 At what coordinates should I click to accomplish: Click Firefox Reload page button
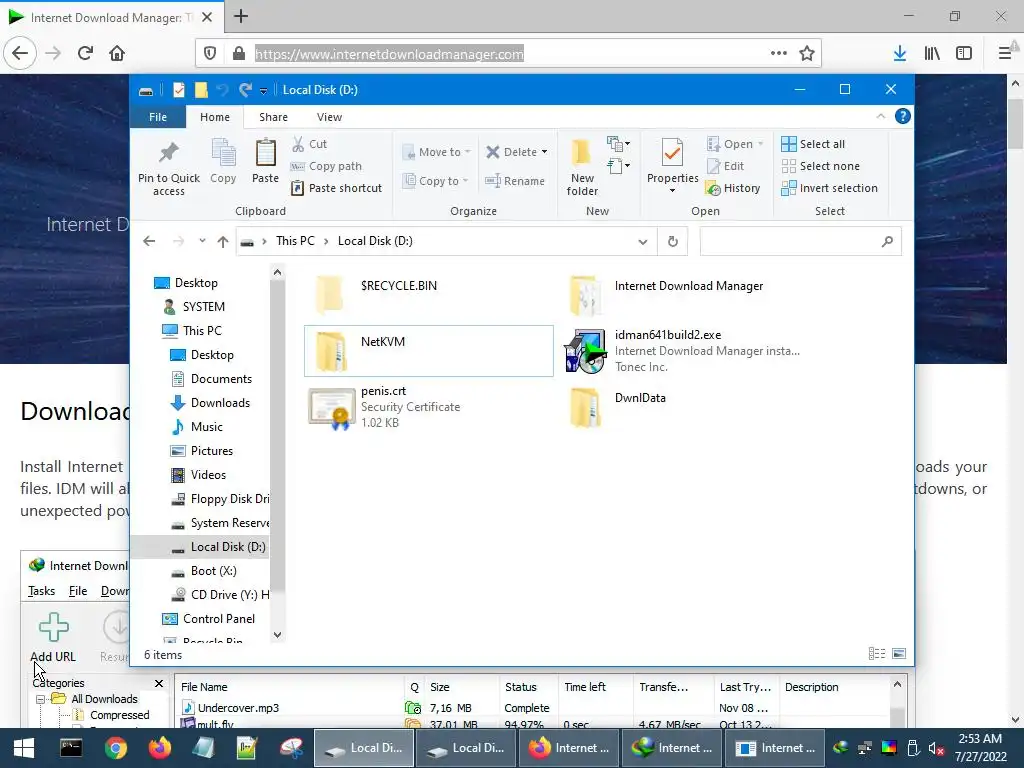85,53
